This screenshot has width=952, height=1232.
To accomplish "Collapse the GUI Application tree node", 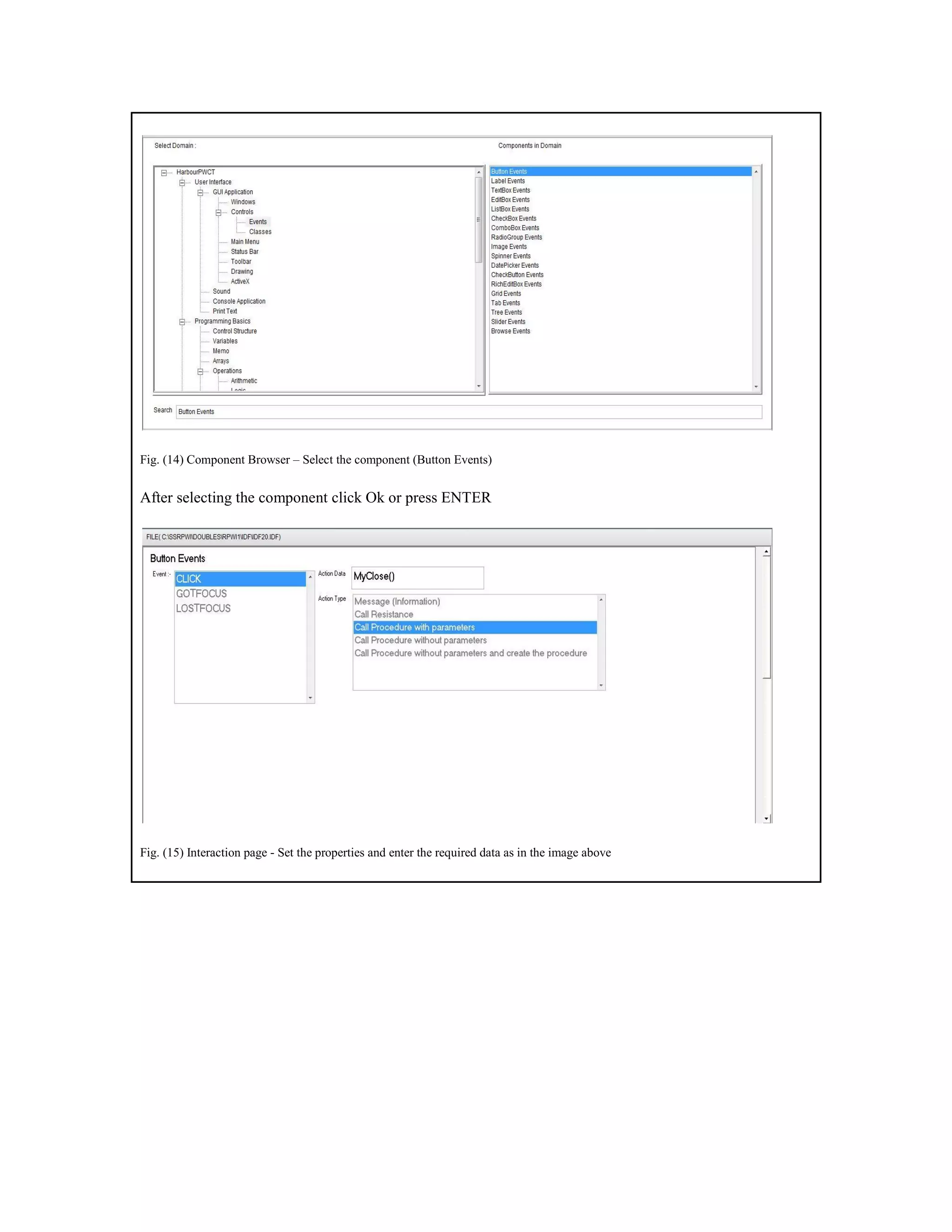I will pos(200,193).
